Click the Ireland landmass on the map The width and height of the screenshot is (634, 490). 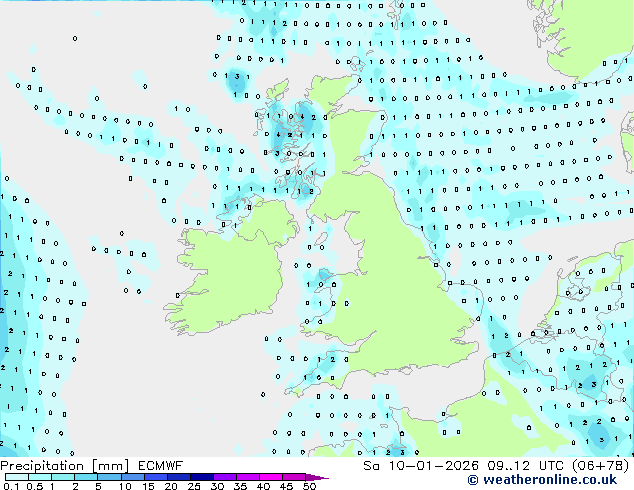point(232,275)
